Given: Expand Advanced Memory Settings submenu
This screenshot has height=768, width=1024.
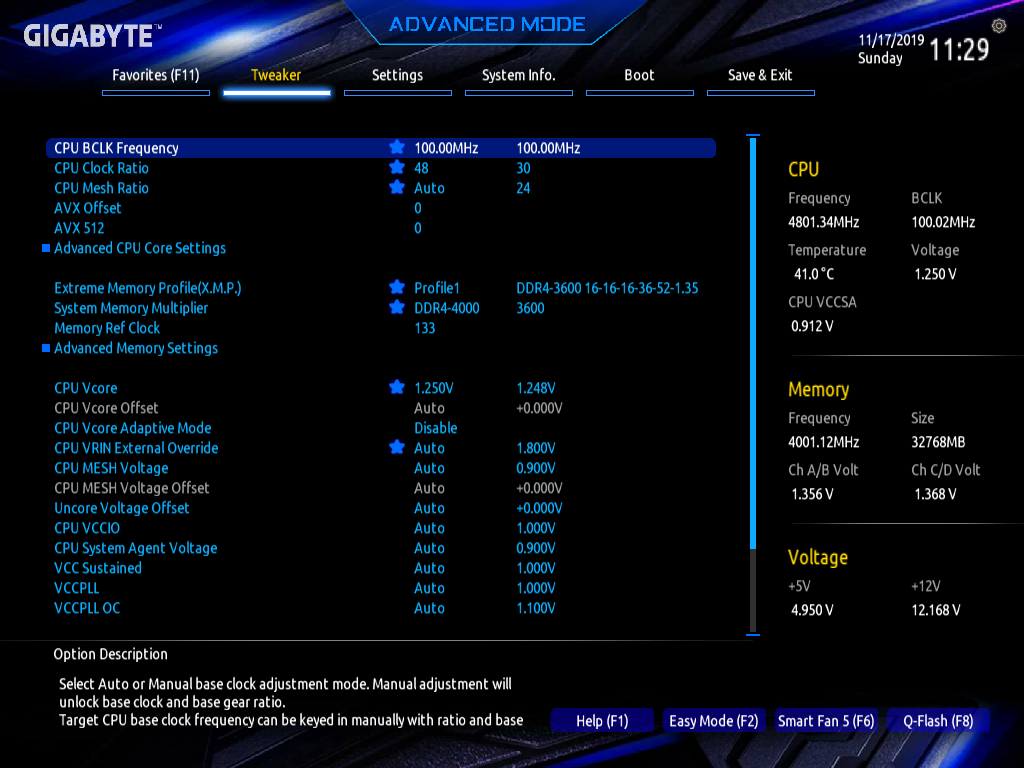Looking at the screenshot, I should pyautogui.click(x=136, y=348).
